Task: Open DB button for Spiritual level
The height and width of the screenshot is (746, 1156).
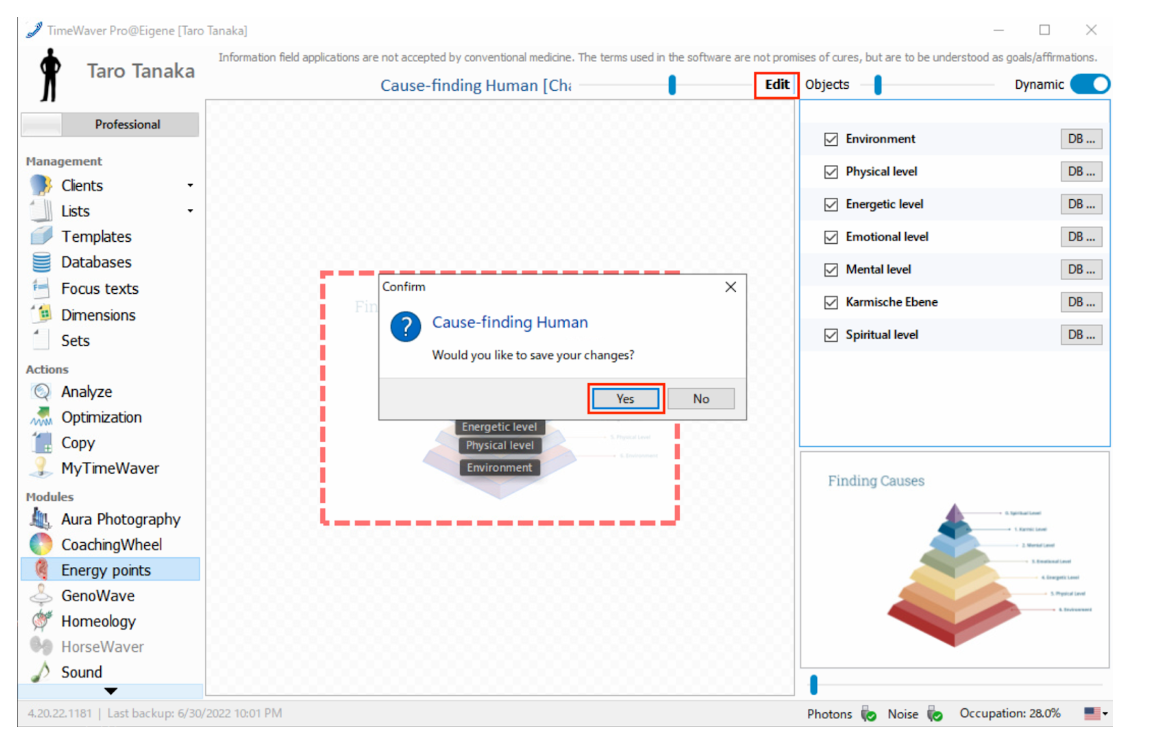Action: tap(1081, 335)
